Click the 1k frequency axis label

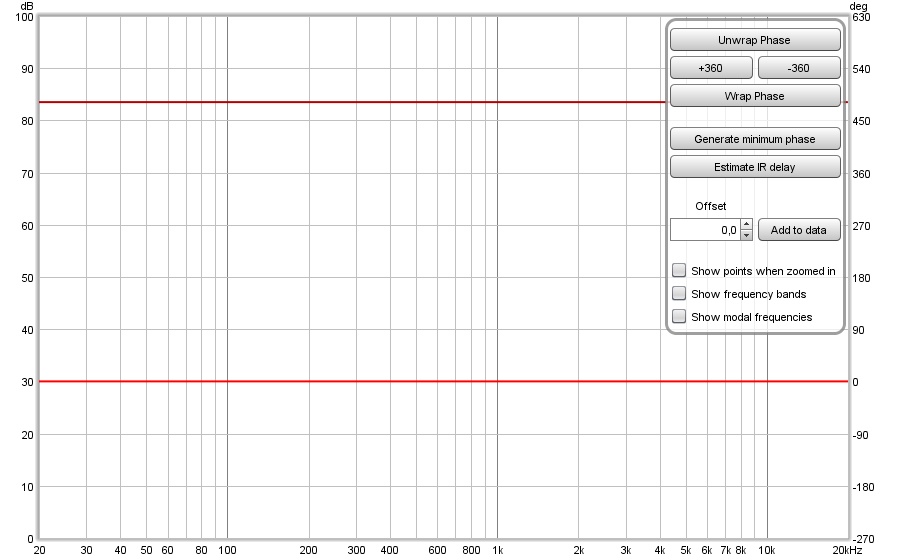[x=497, y=550]
